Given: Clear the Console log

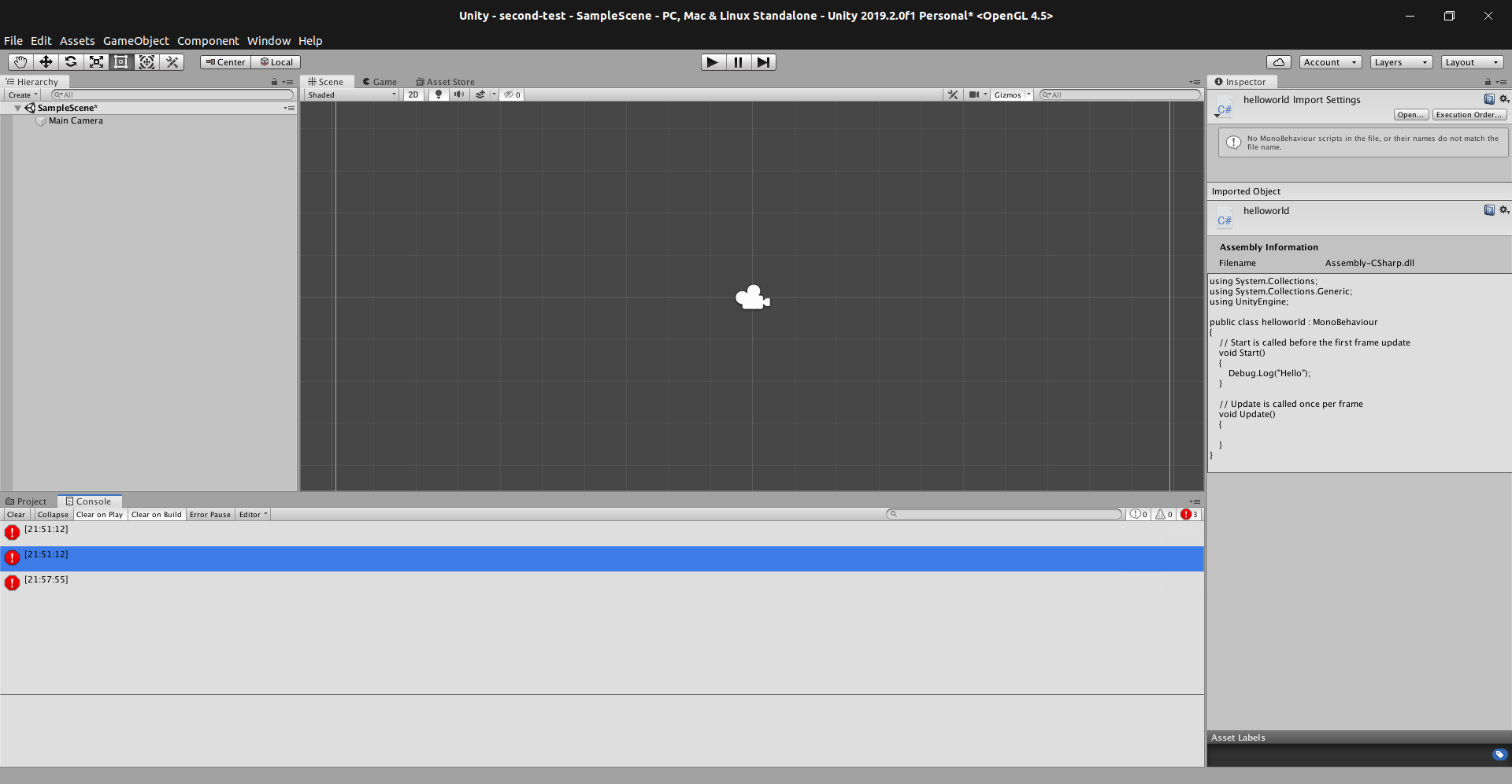Looking at the screenshot, I should tap(16, 515).
